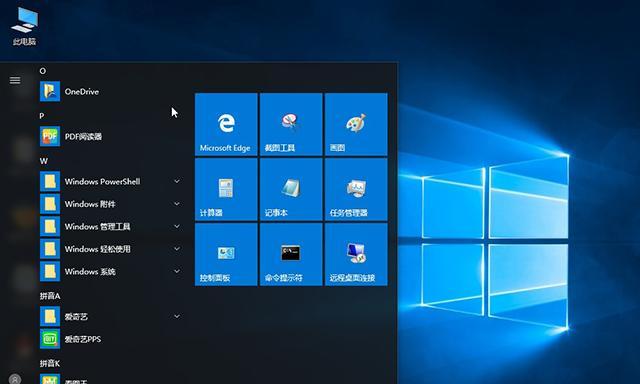Open the 计算器 calculator tile

point(226,189)
